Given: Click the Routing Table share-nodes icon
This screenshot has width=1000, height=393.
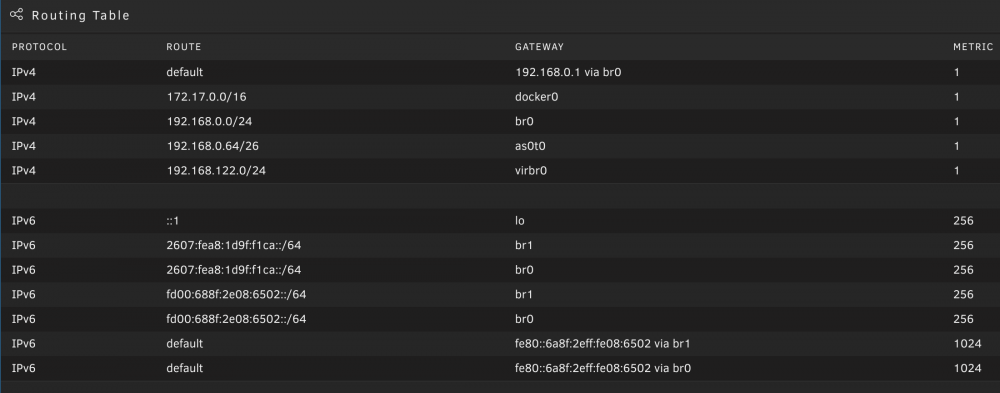Looking at the screenshot, I should [x=17, y=15].
